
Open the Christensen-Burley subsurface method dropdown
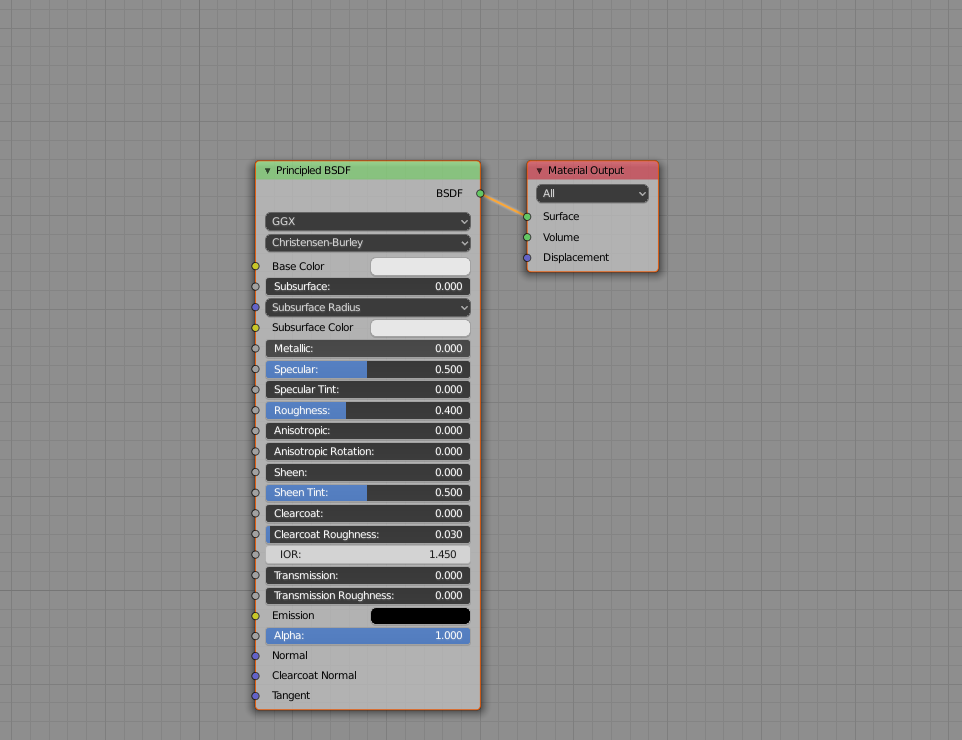[x=368, y=242]
